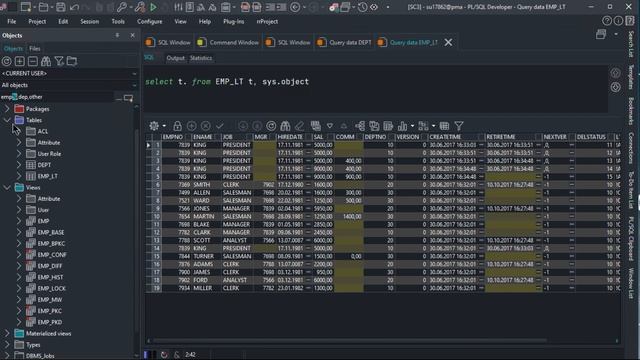
Task: Open the Bookmarks side panel tab
Action: (631, 111)
